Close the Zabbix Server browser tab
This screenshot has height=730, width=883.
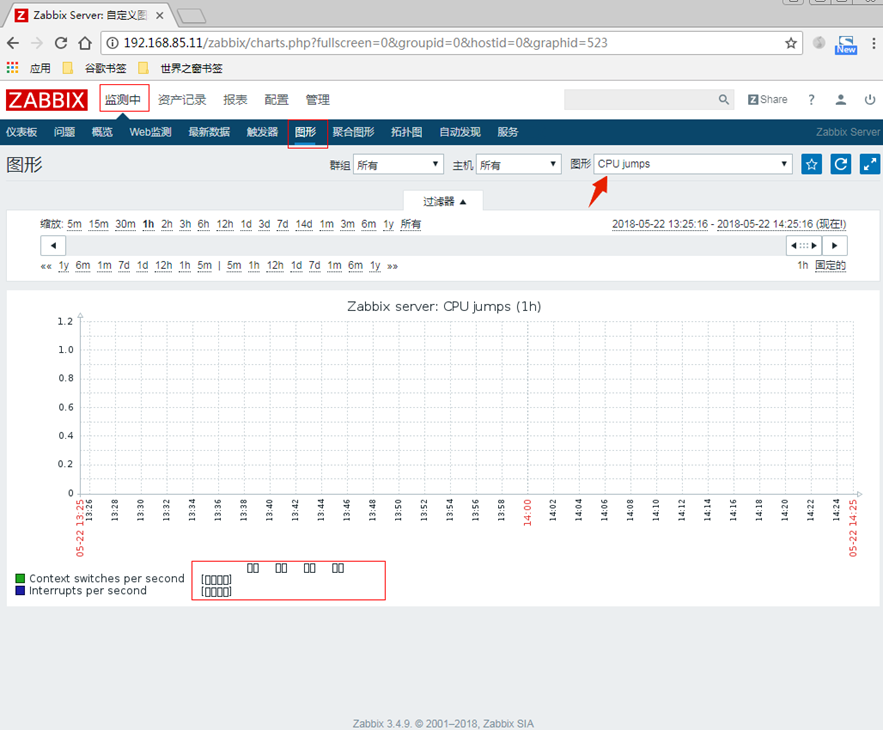(x=160, y=15)
